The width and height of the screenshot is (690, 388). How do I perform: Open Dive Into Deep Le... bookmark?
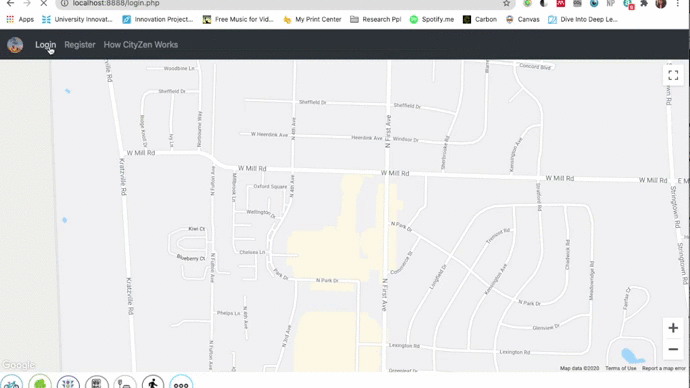coord(583,19)
